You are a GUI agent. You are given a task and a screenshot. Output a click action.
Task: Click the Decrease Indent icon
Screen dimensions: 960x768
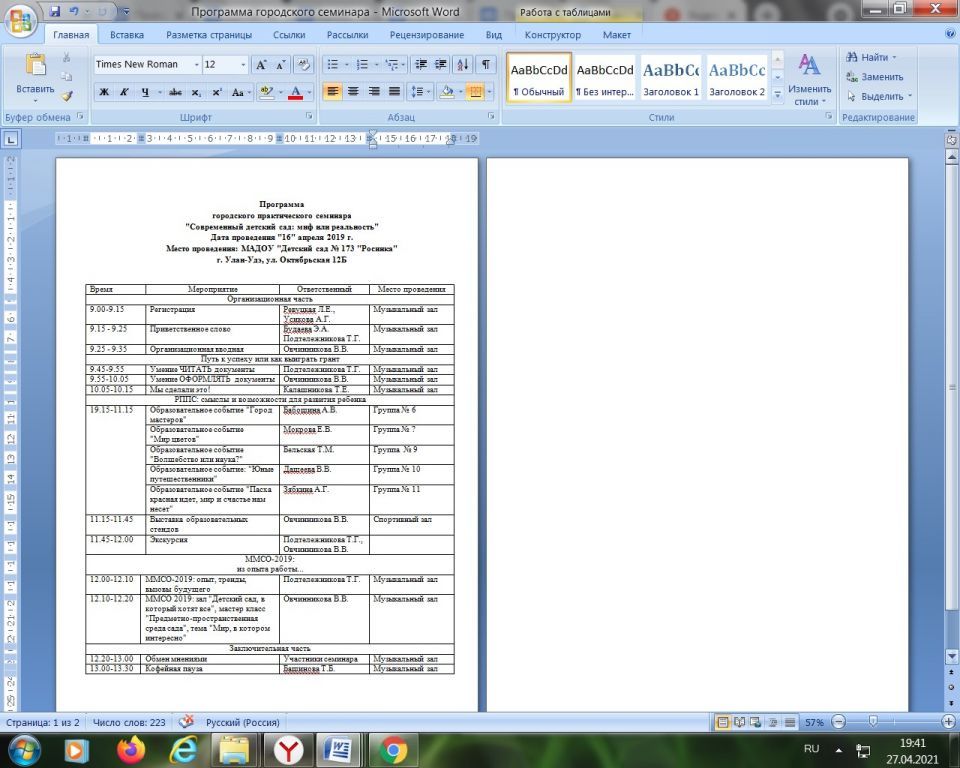419,64
